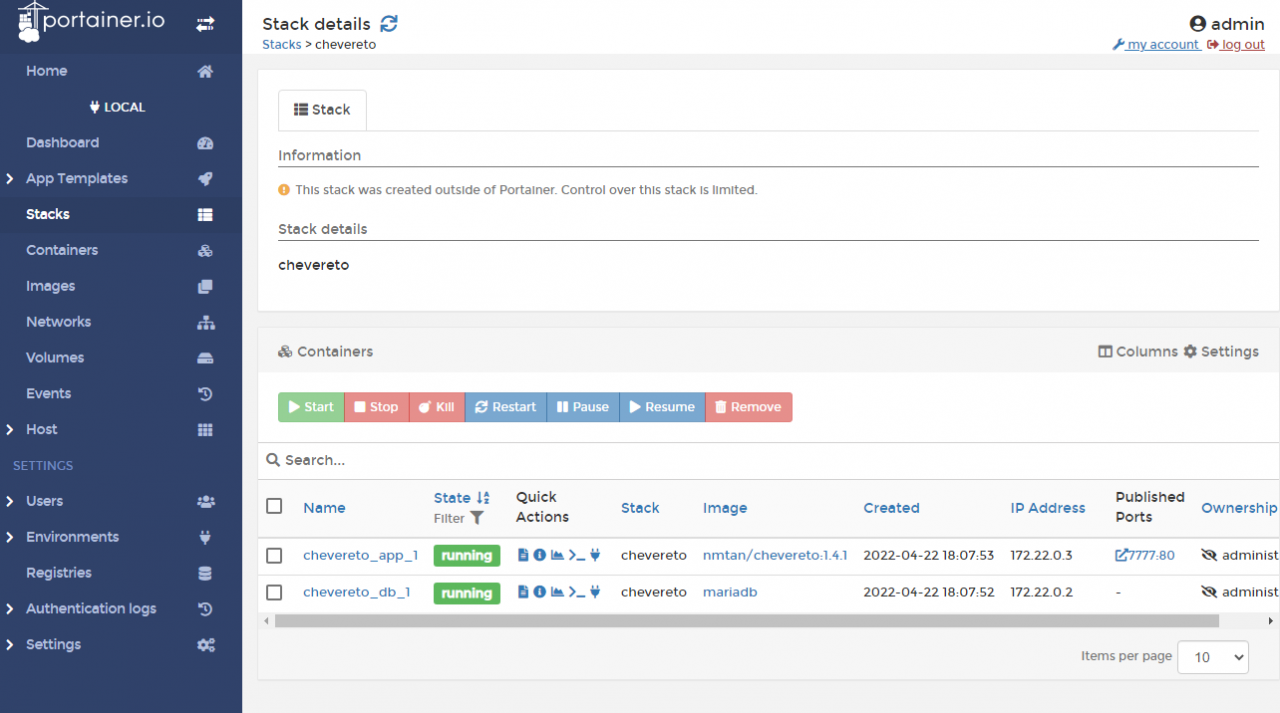Open exec console icon for chevereto_app_1
Viewport: 1280px width, 713px height.
coord(576,555)
